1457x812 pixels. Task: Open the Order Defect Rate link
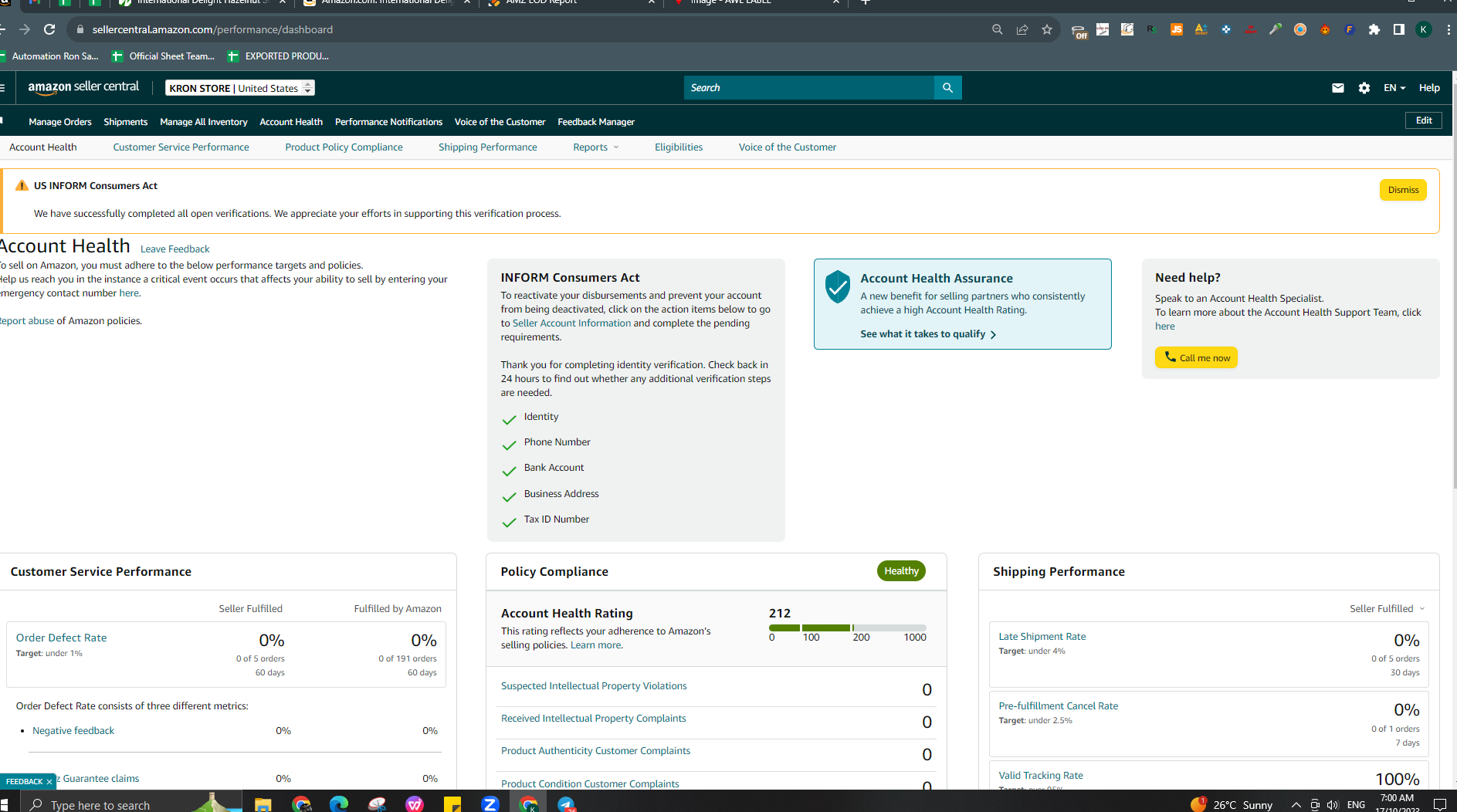[62, 638]
